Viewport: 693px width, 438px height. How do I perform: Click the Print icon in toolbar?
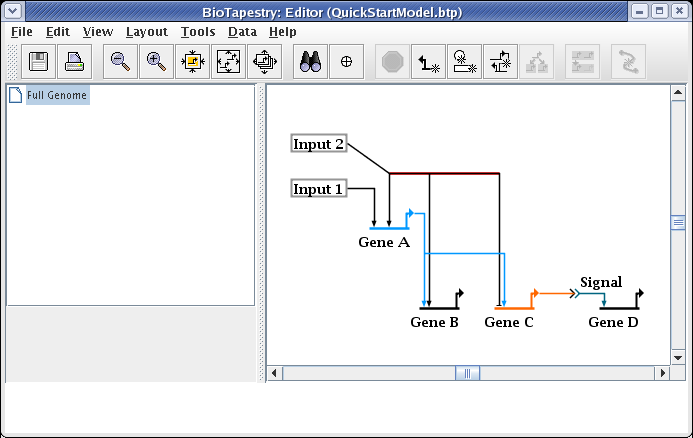point(75,61)
